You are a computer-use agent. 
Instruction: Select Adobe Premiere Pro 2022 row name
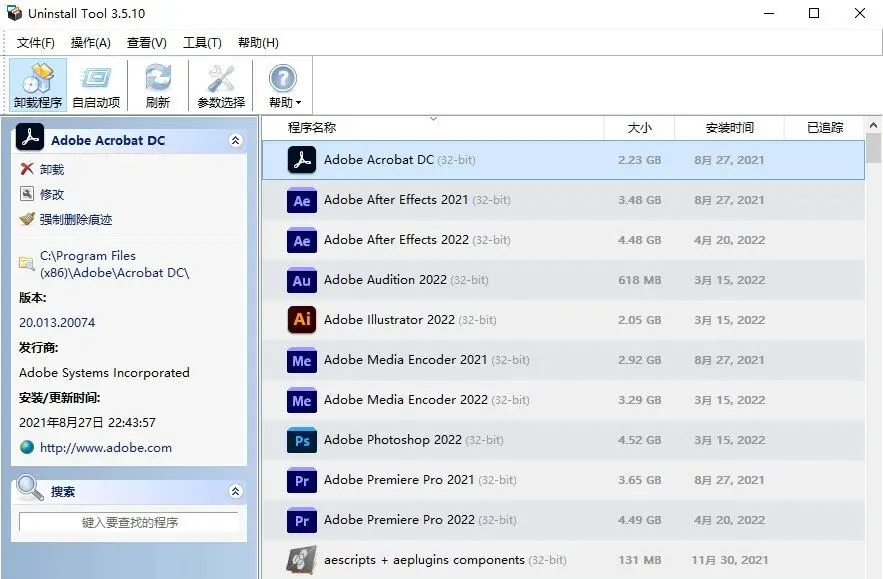(x=399, y=520)
